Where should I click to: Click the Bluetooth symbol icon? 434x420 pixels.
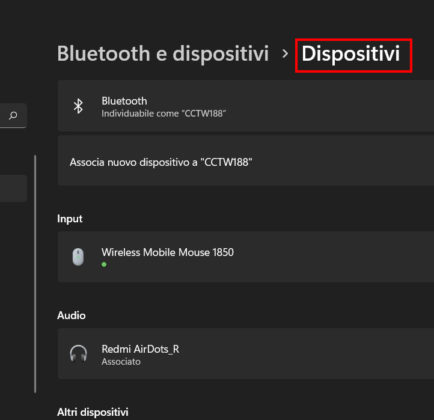coord(78,106)
